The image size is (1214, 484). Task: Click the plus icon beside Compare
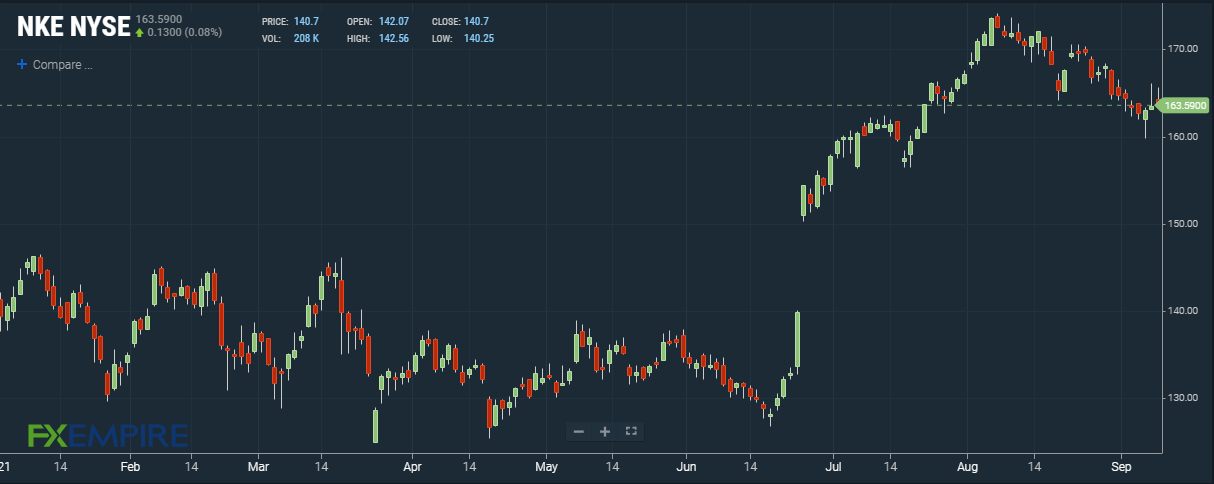tap(22, 65)
